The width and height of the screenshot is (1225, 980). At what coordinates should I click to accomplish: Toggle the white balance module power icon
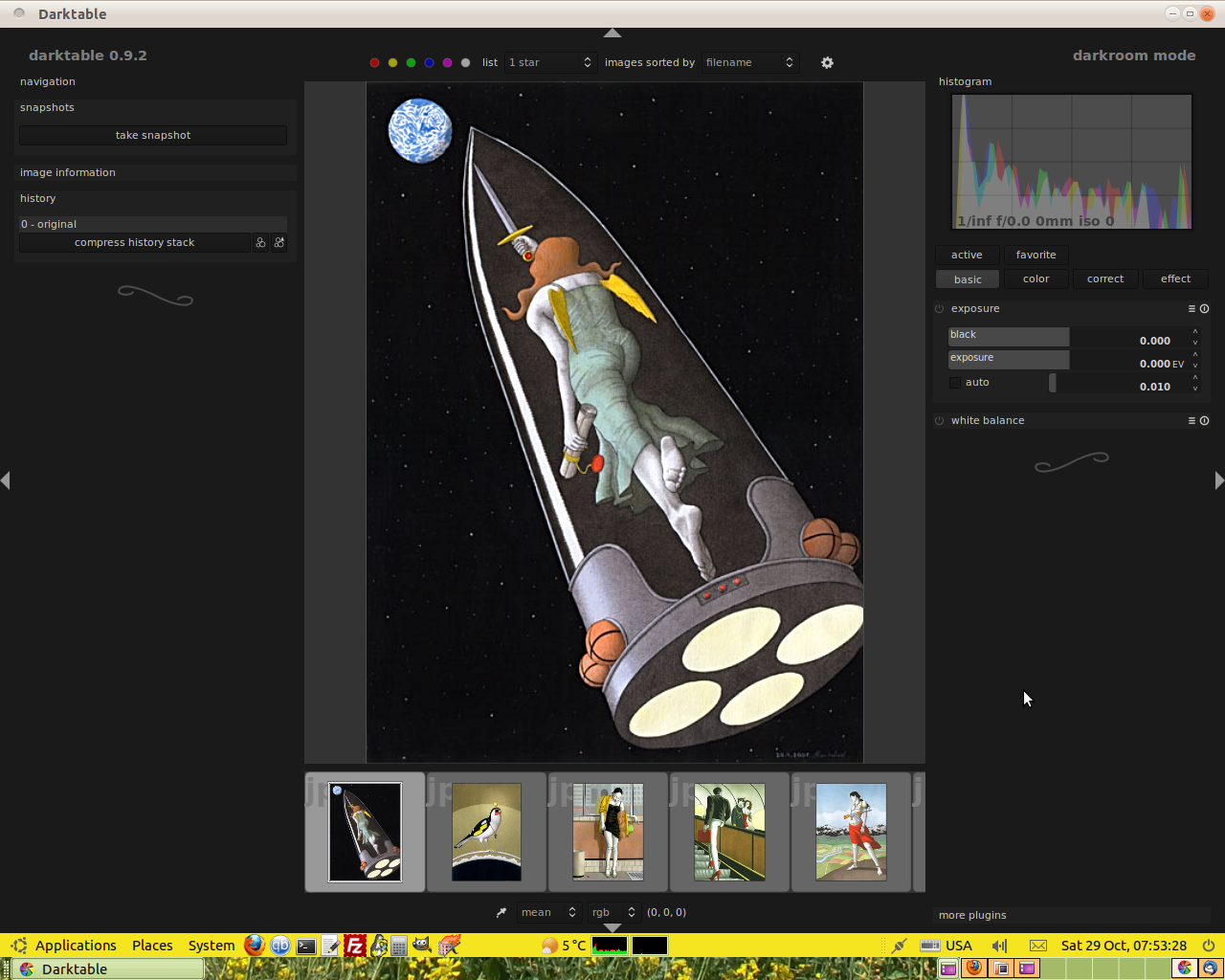pos(939,421)
